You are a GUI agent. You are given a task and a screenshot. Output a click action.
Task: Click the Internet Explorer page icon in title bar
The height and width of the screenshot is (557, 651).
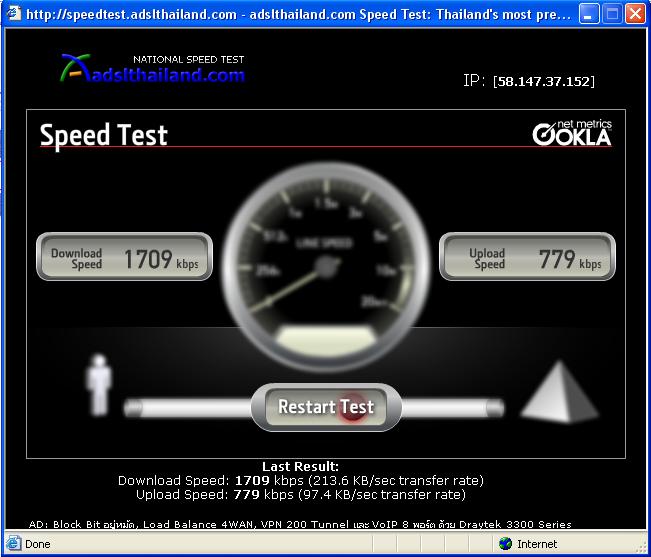click(x=13, y=13)
